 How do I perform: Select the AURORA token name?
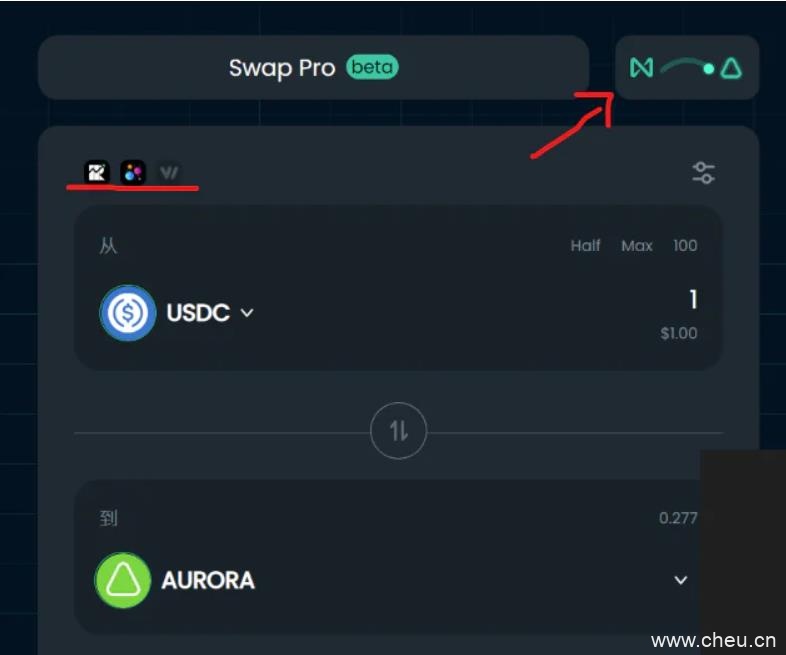point(208,580)
